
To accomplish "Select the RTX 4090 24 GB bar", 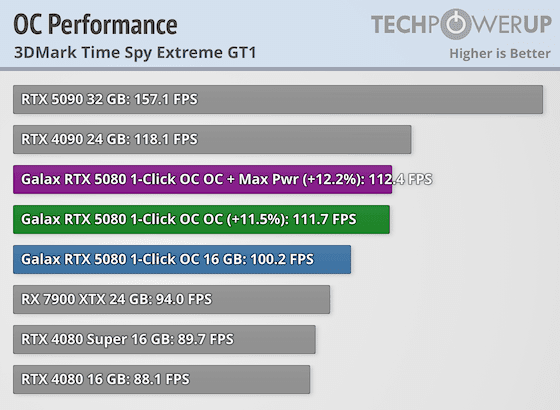I will point(212,139).
